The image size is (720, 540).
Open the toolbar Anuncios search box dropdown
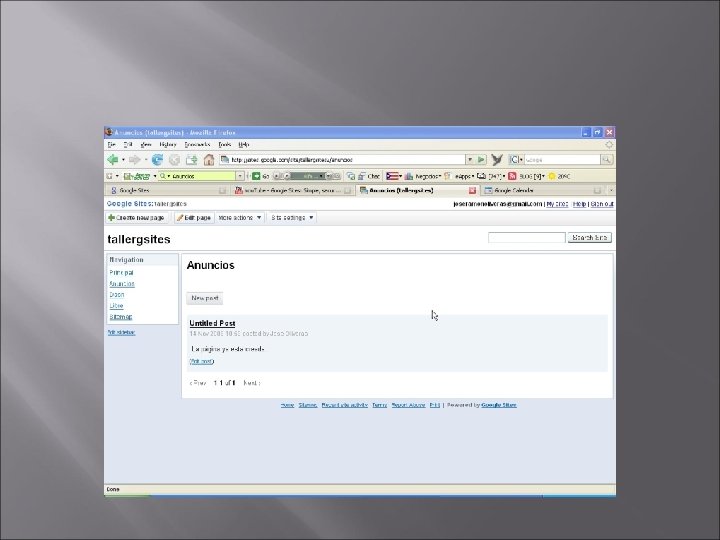(240, 176)
